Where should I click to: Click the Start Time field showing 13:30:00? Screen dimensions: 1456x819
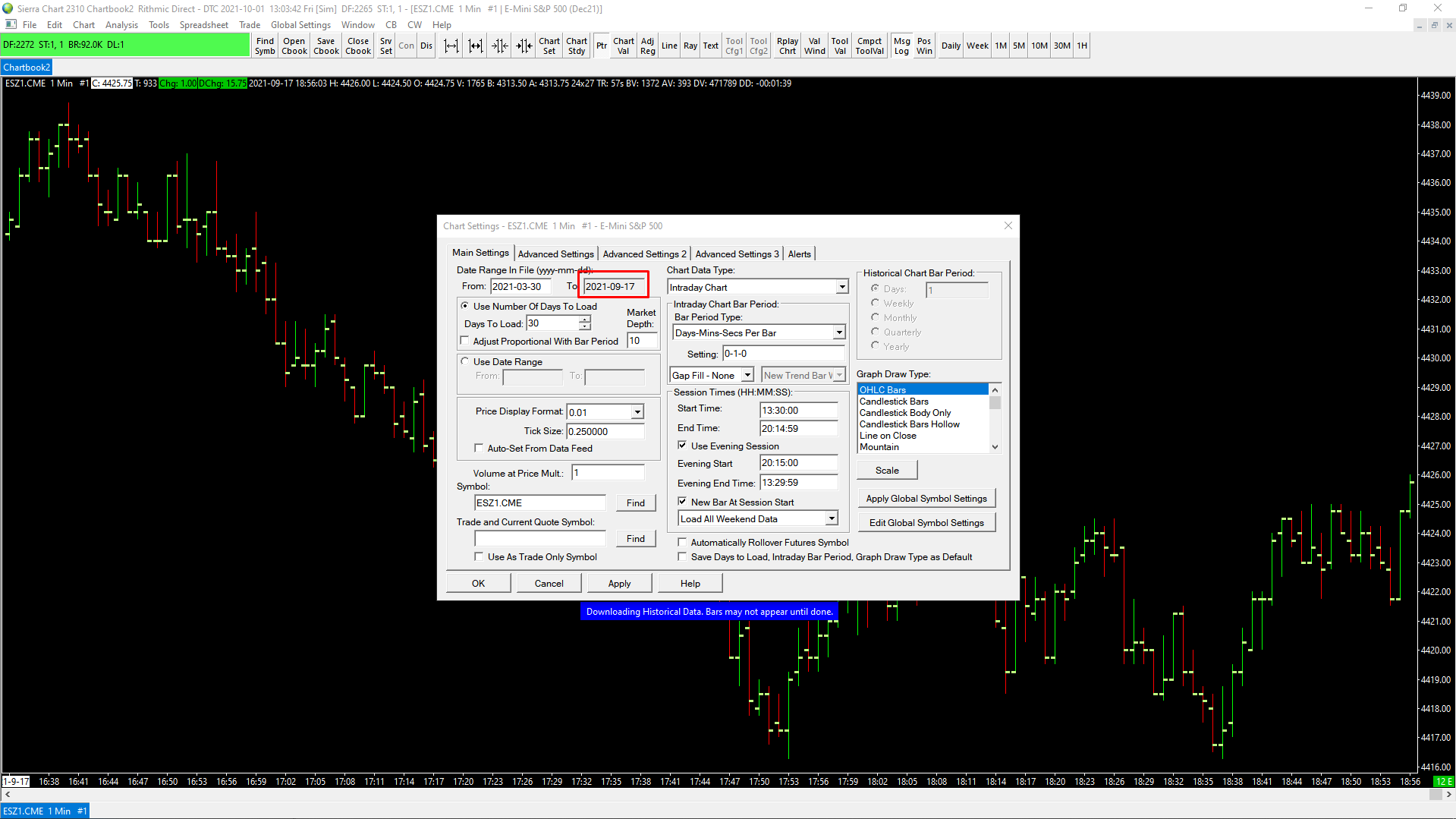(x=798, y=410)
